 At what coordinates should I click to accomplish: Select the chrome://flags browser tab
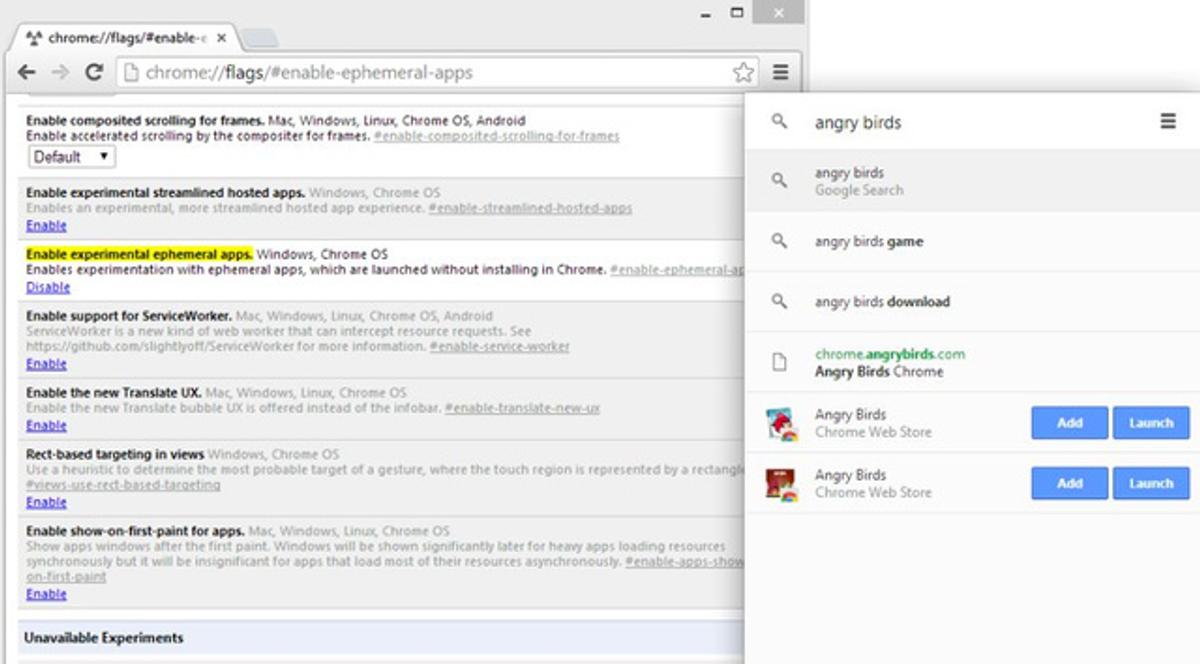point(125,38)
